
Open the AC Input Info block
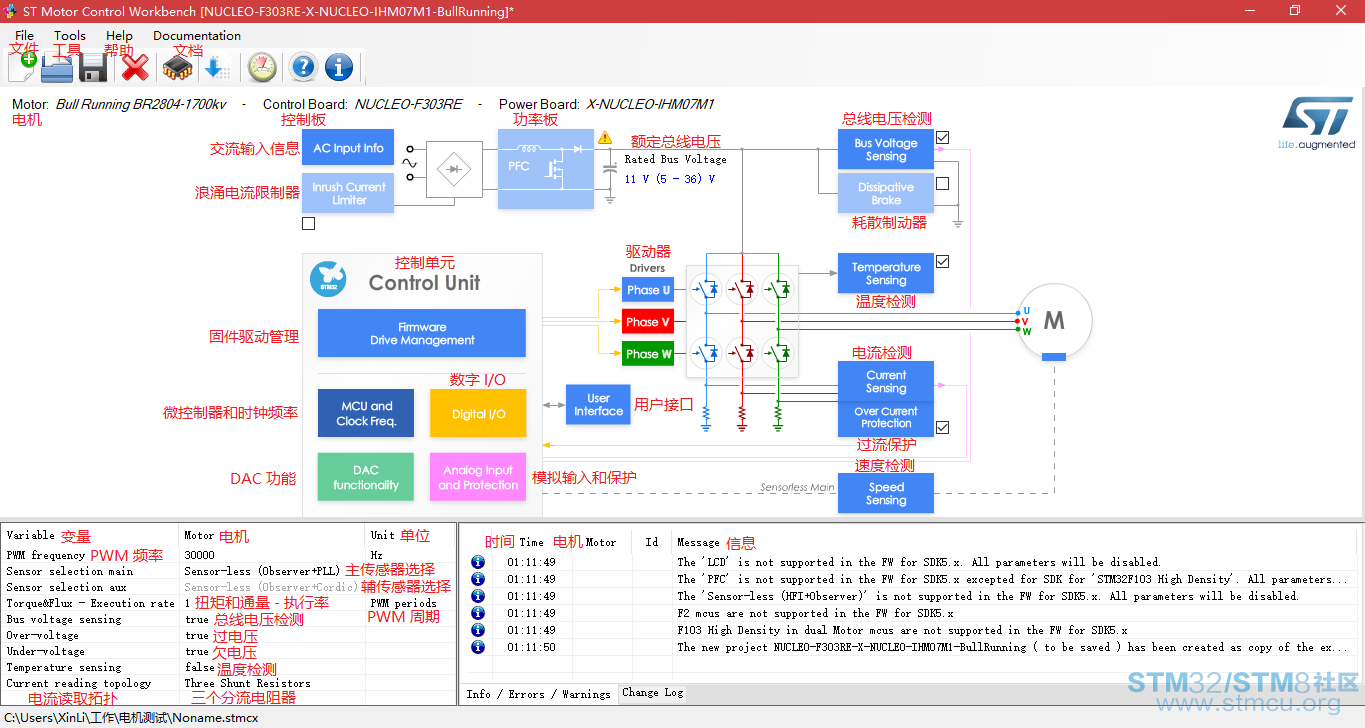click(348, 148)
